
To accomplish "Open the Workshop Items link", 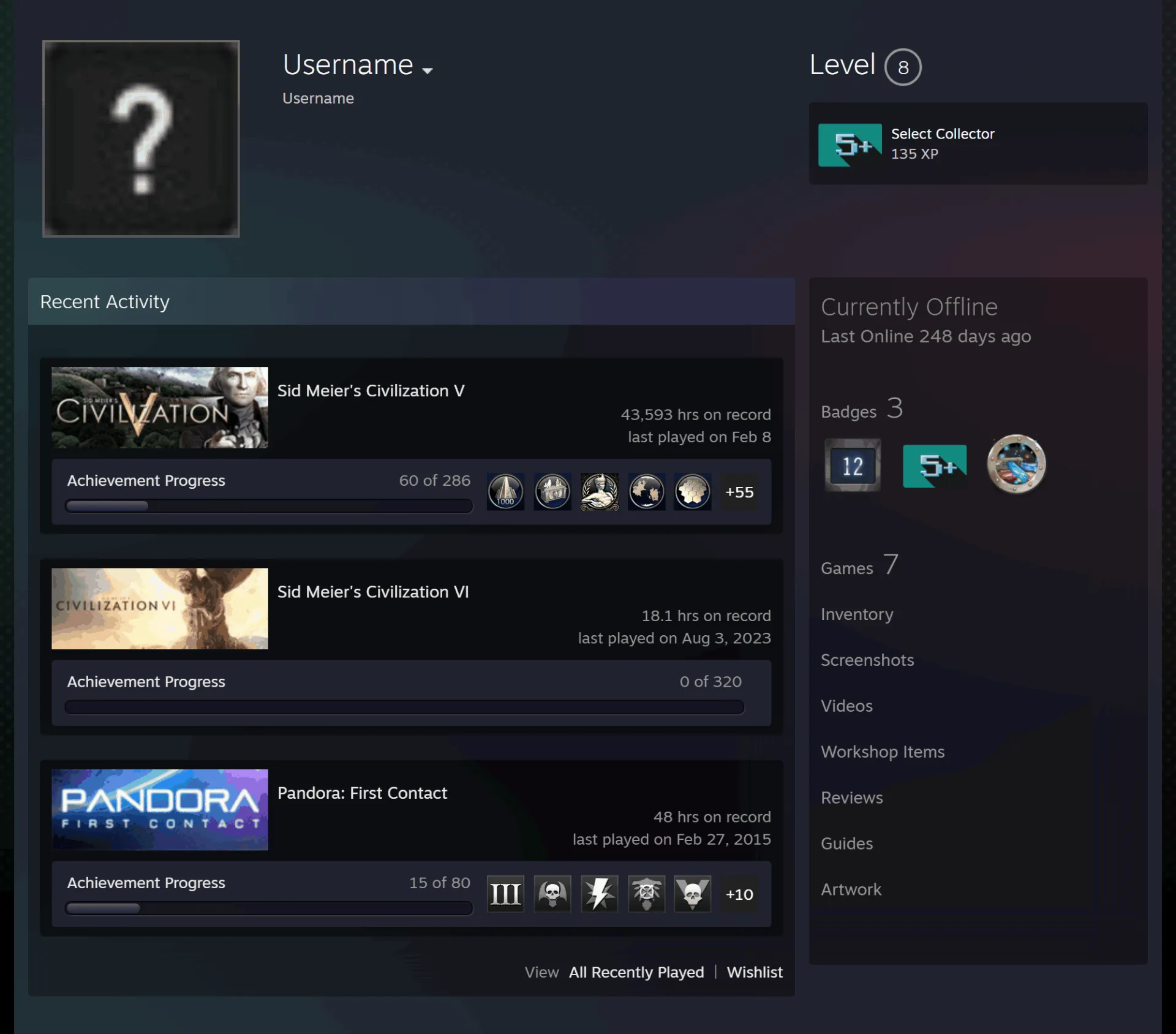I will (883, 752).
